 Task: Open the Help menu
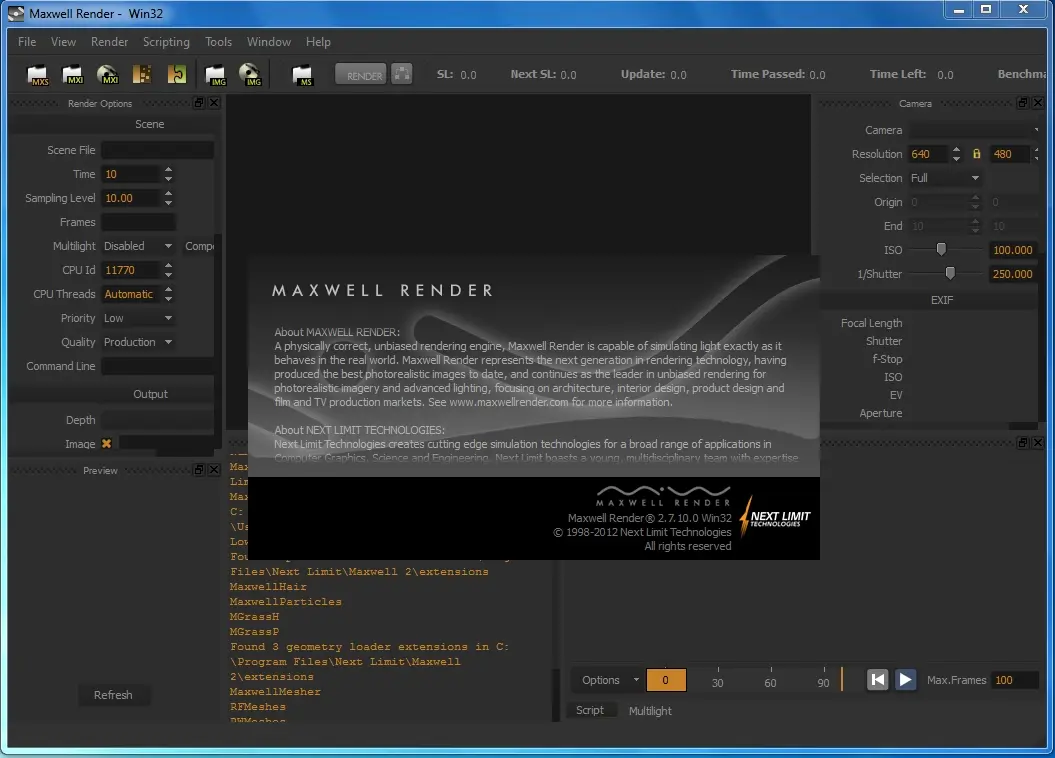click(318, 42)
